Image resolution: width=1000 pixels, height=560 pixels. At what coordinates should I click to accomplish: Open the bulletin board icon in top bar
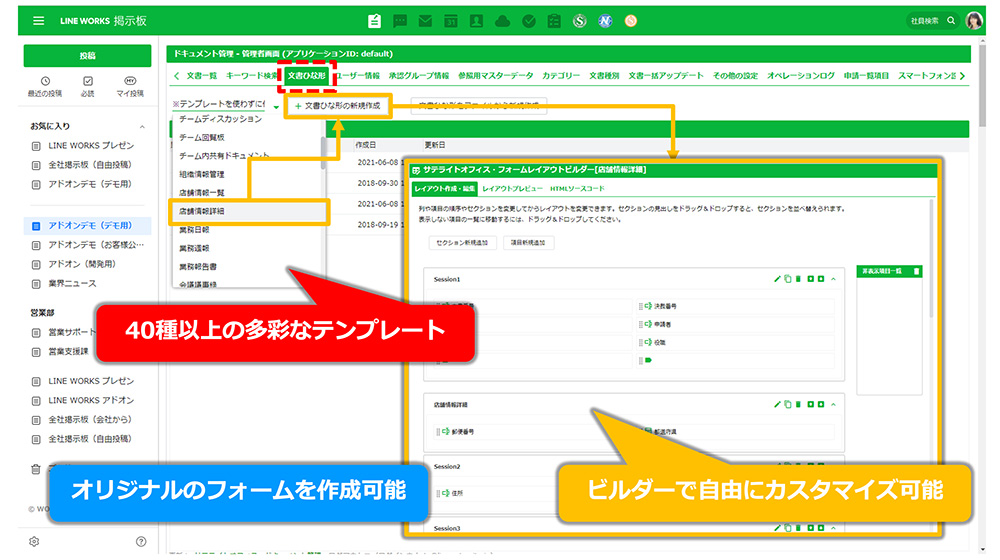point(374,21)
